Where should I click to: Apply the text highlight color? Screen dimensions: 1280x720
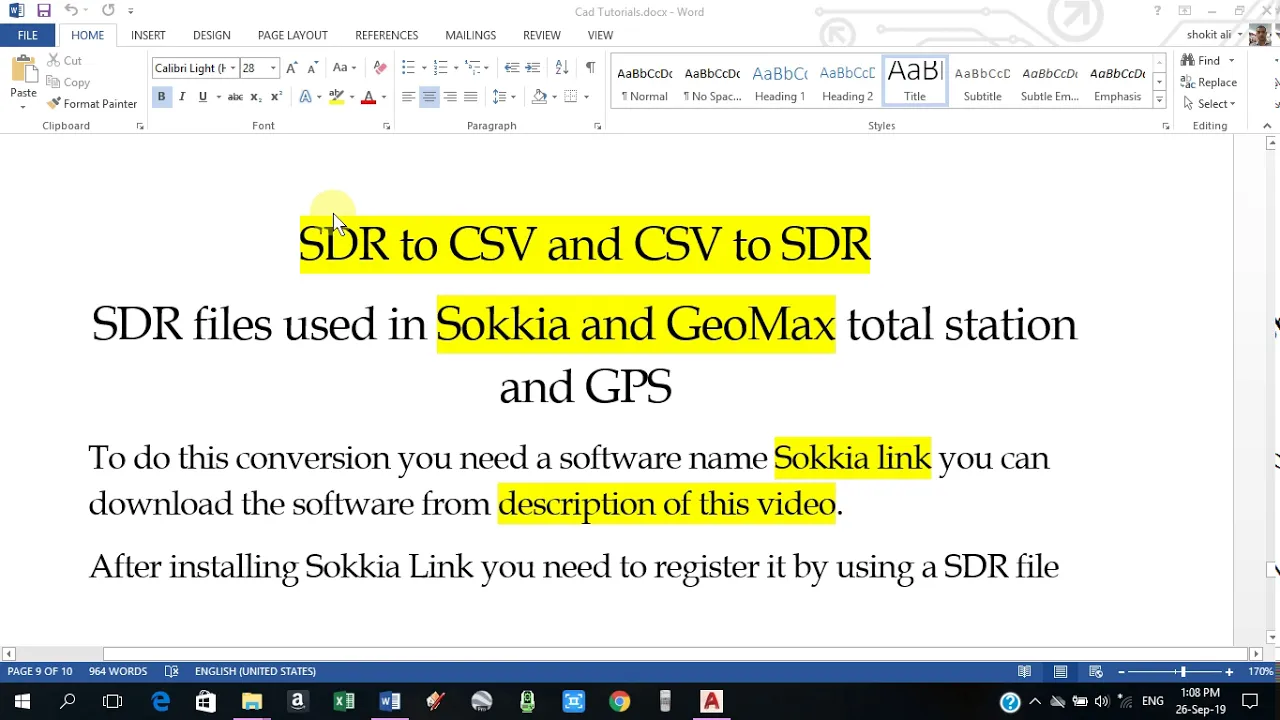336,97
